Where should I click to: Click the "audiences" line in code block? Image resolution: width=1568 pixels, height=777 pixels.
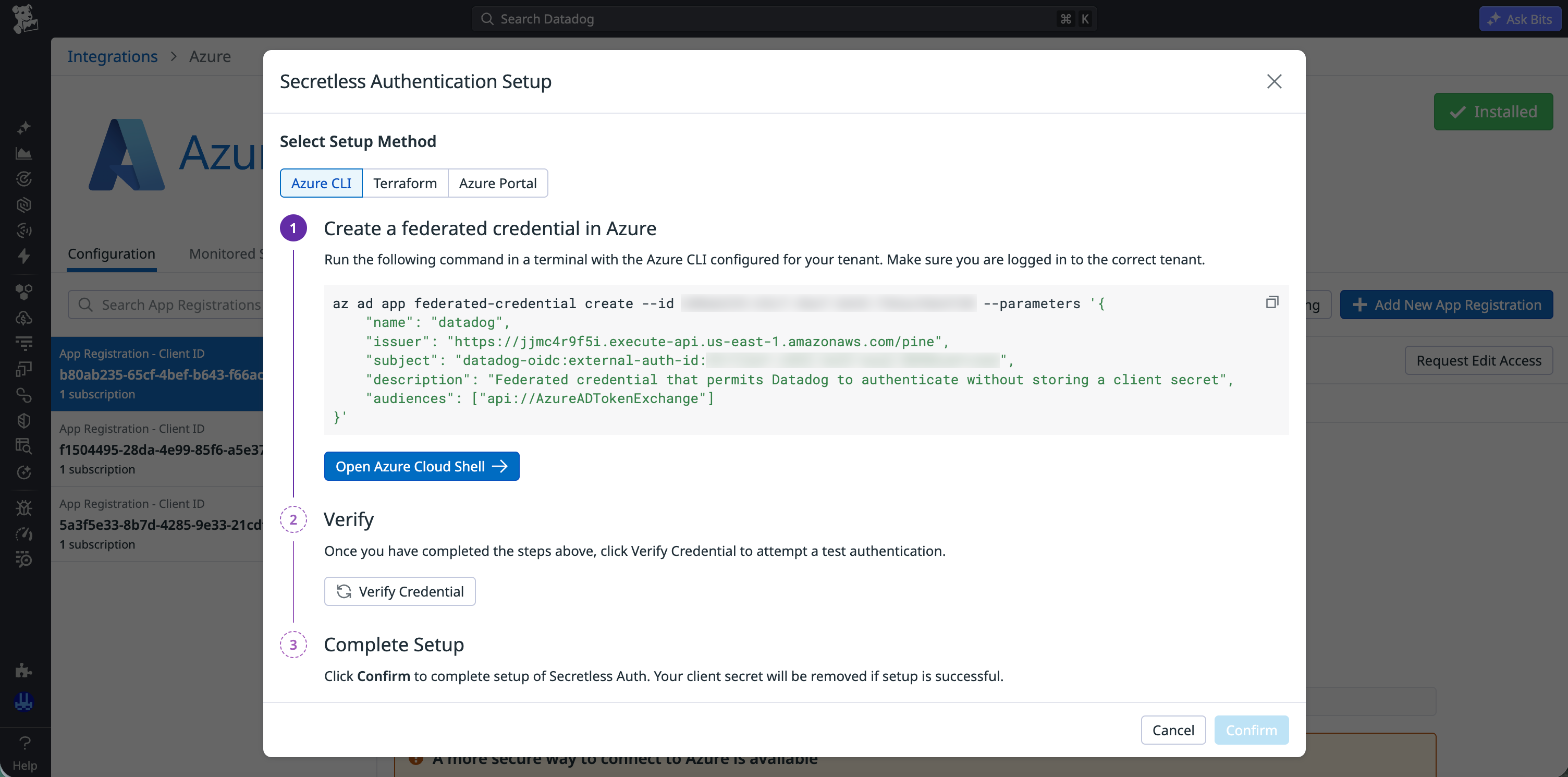[x=540, y=398]
